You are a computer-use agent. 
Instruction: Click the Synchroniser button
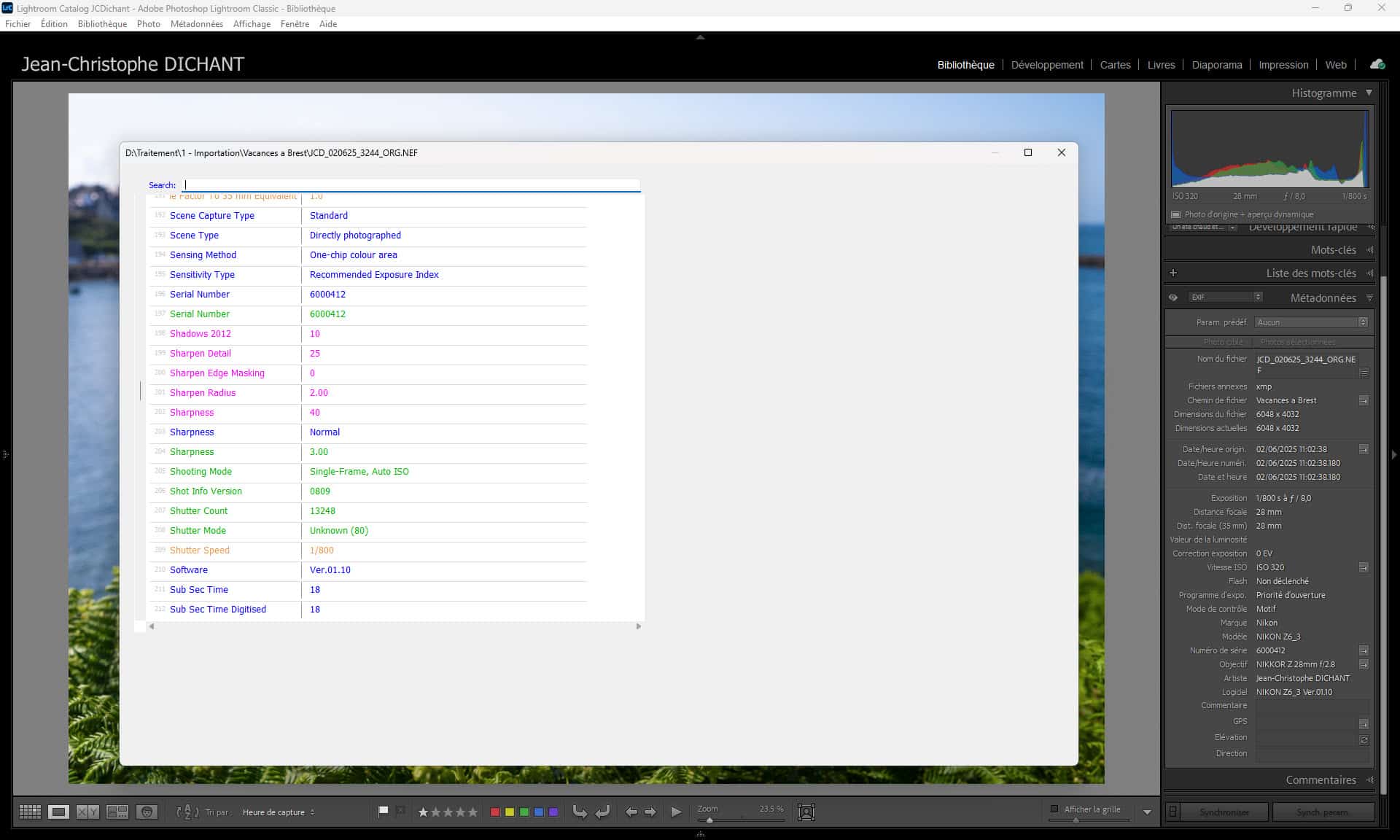pos(1224,812)
